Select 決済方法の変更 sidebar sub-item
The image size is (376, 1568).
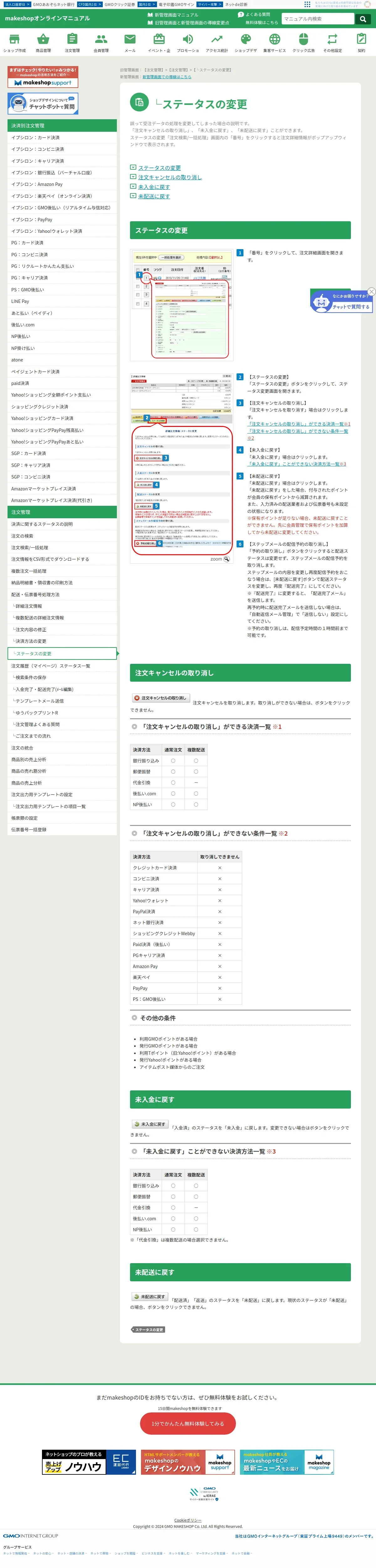click(x=62, y=641)
